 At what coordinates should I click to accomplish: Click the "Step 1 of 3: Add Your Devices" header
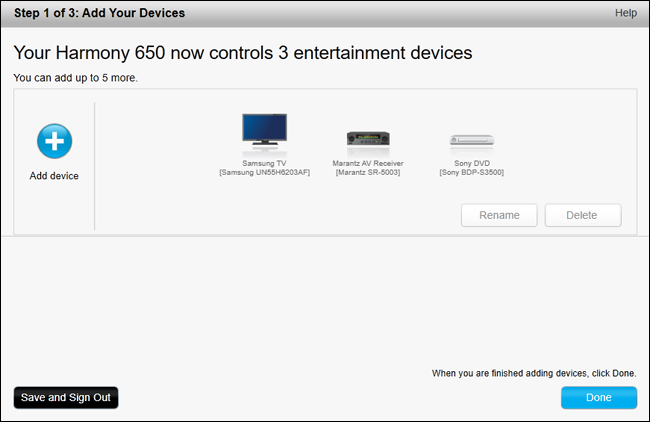99,13
